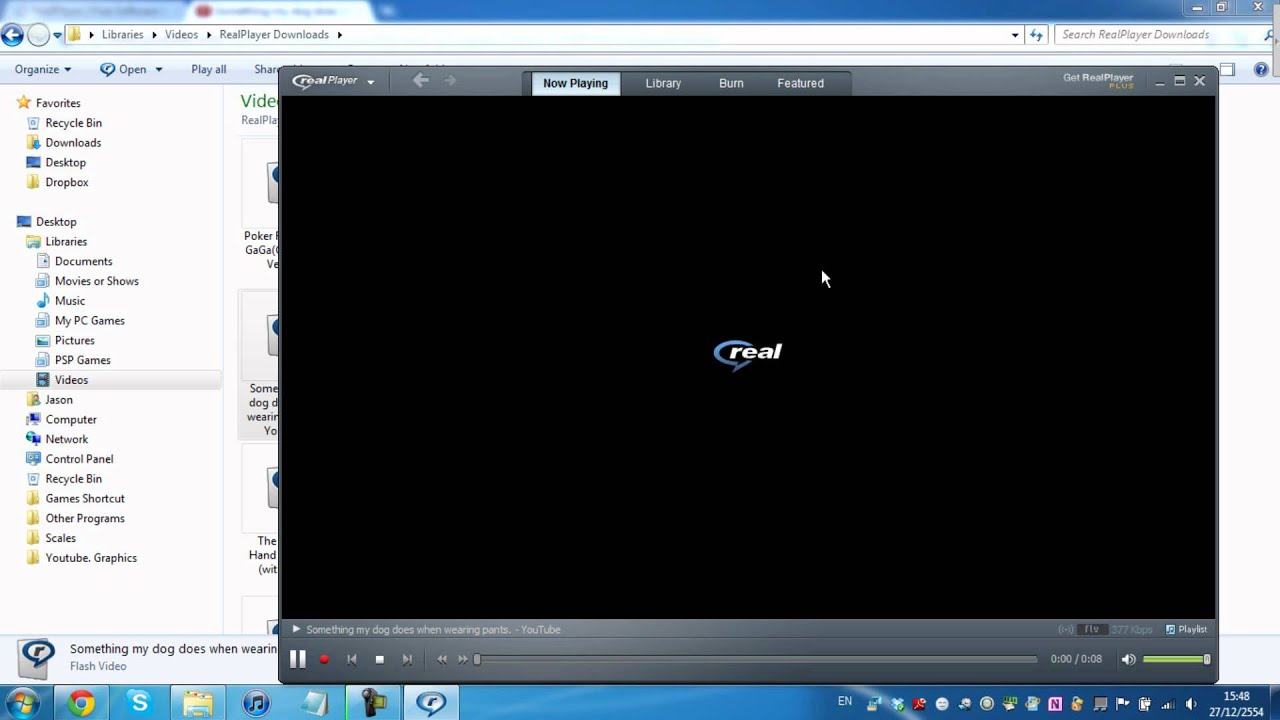Go back using RealPlayer back arrow
Screen dimensions: 1280x720
pos(421,81)
